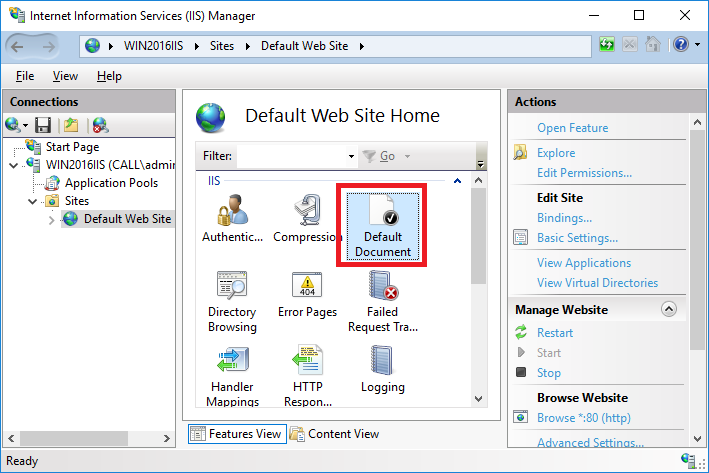Click the View Applications link
The height and width of the screenshot is (473, 709).
(x=584, y=263)
